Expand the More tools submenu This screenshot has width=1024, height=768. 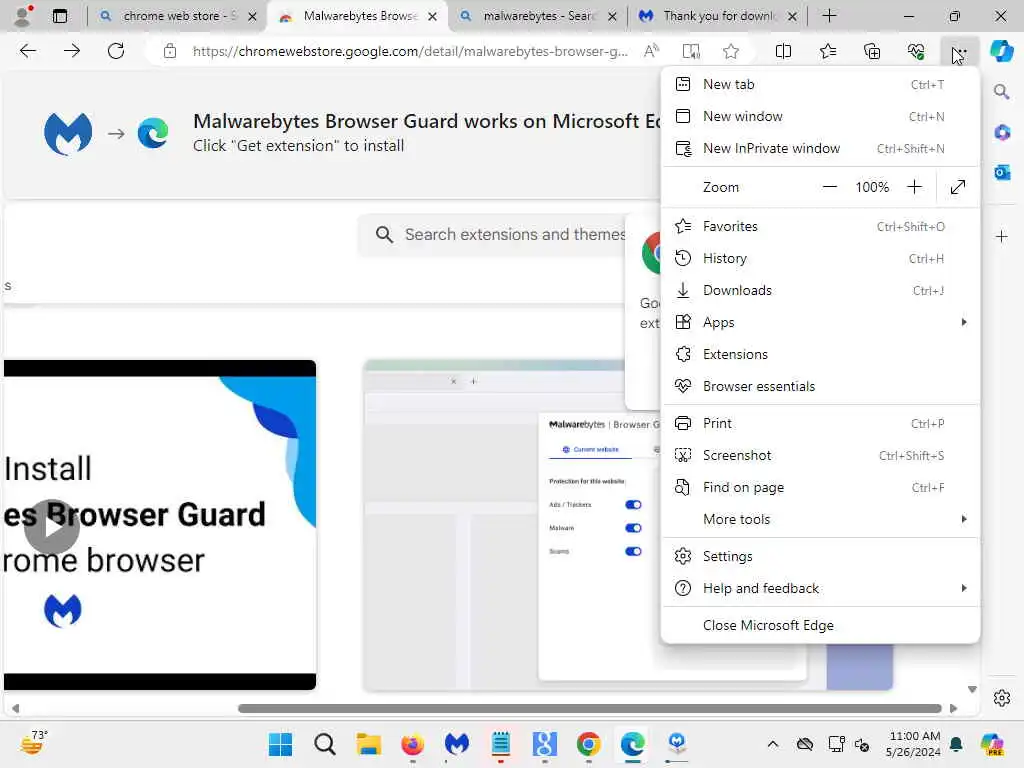pos(820,519)
